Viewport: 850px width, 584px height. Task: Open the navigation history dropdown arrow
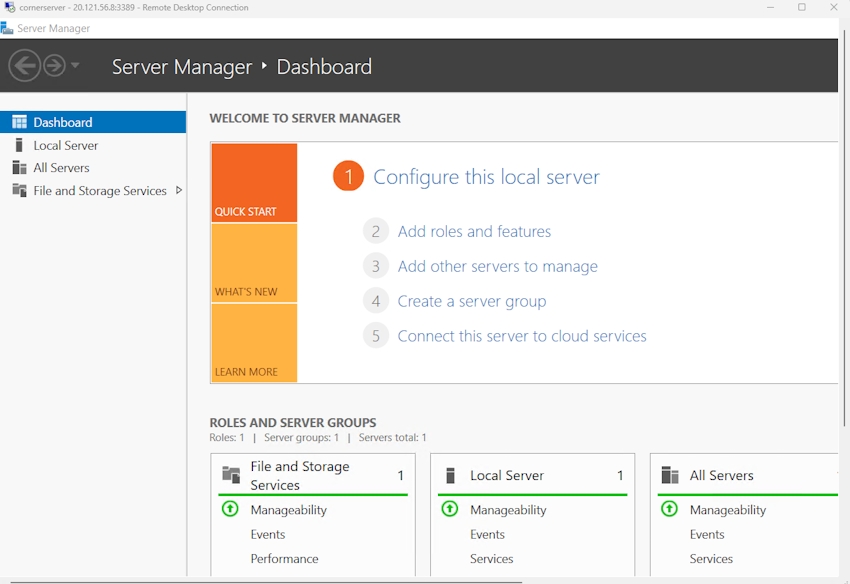click(73, 66)
